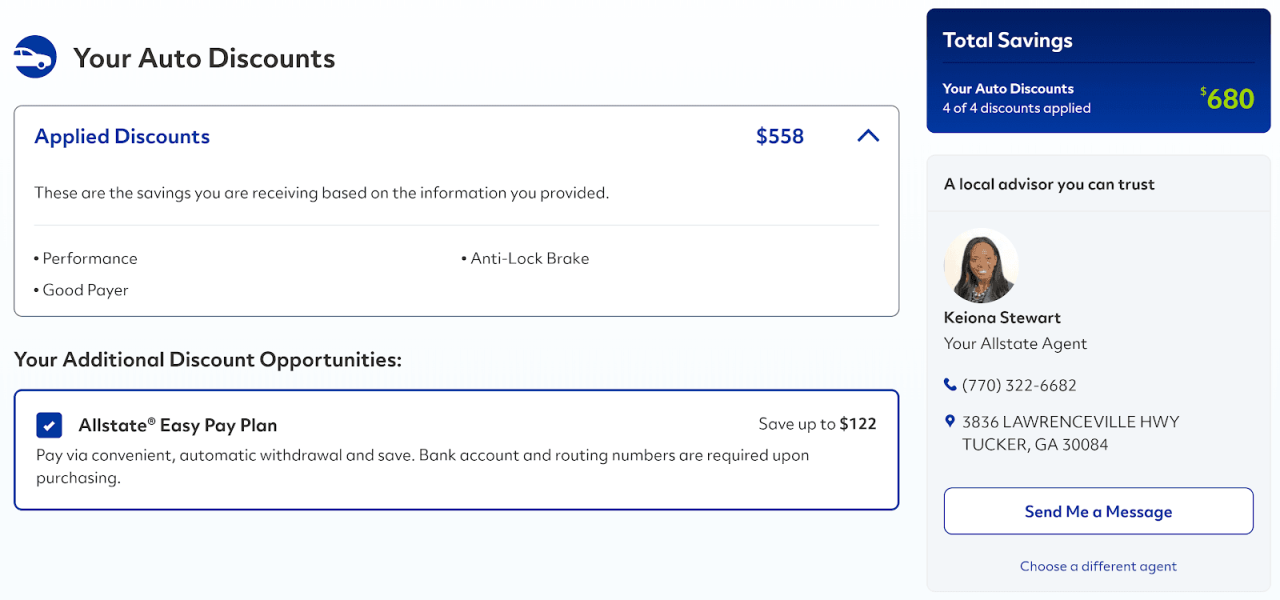Expand the Total Savings summary panel

pos(1097,70)
